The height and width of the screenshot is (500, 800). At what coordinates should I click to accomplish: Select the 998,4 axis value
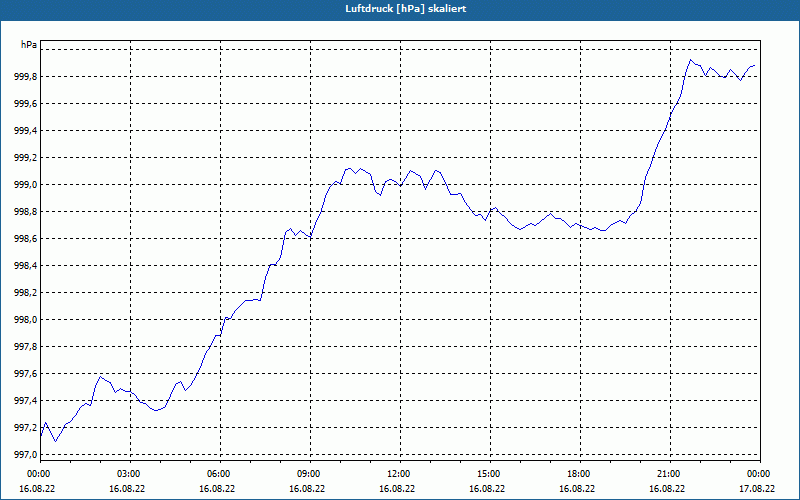(25, 266)
